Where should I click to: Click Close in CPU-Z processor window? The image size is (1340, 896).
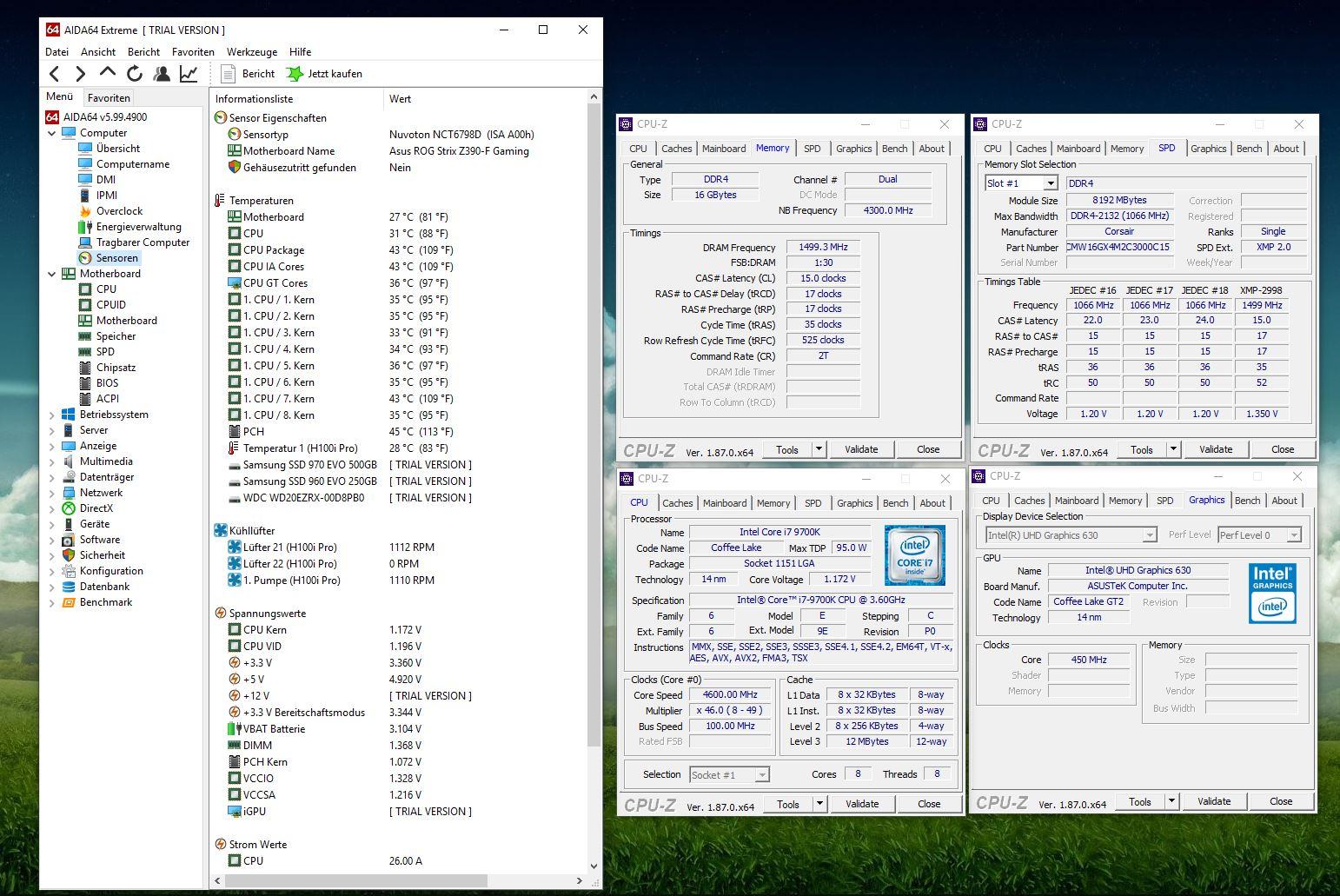pos(929,804)
